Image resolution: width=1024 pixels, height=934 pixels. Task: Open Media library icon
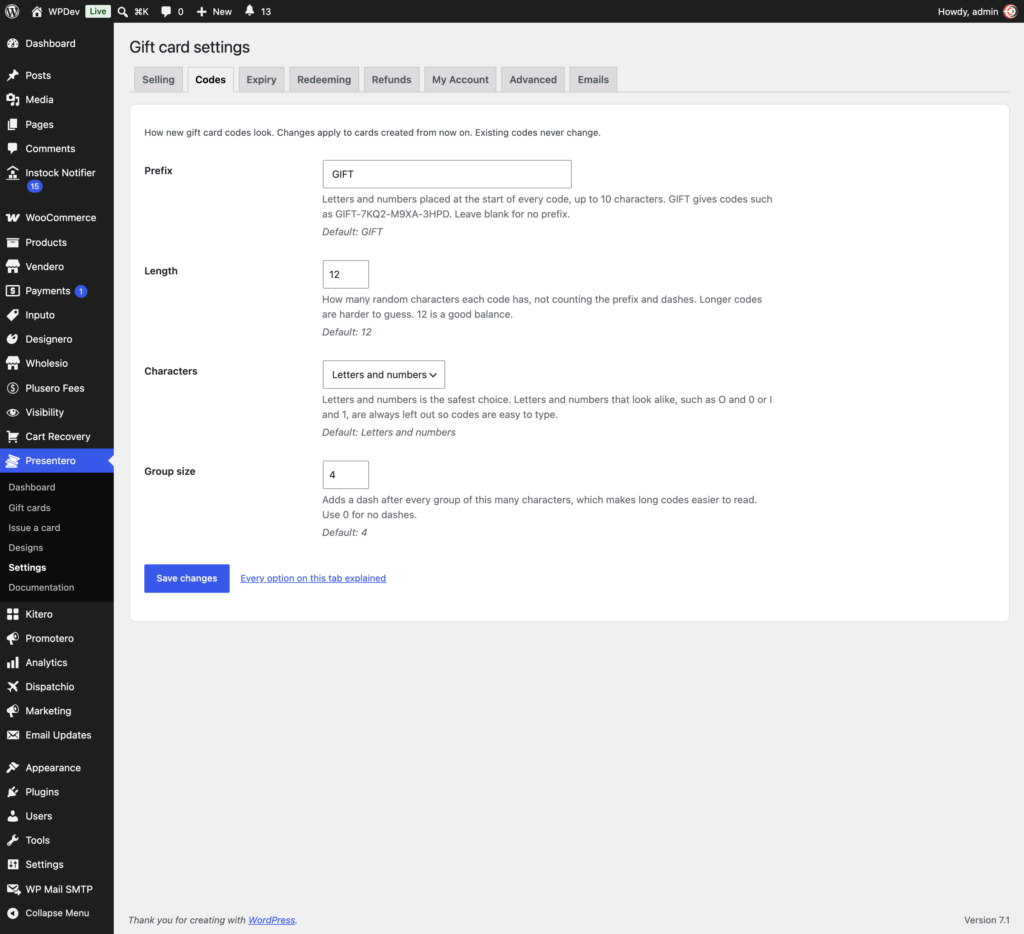pos(12,99)
